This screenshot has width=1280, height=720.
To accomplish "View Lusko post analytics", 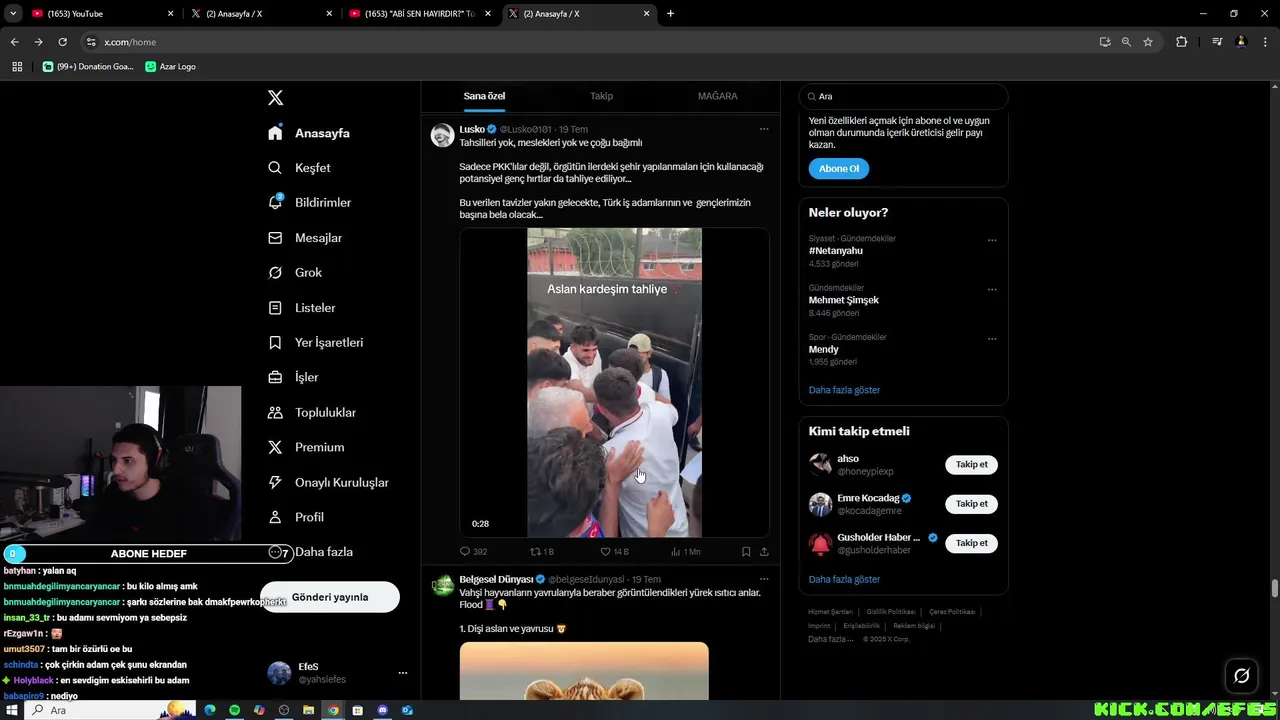I will (x=686, y=552).
